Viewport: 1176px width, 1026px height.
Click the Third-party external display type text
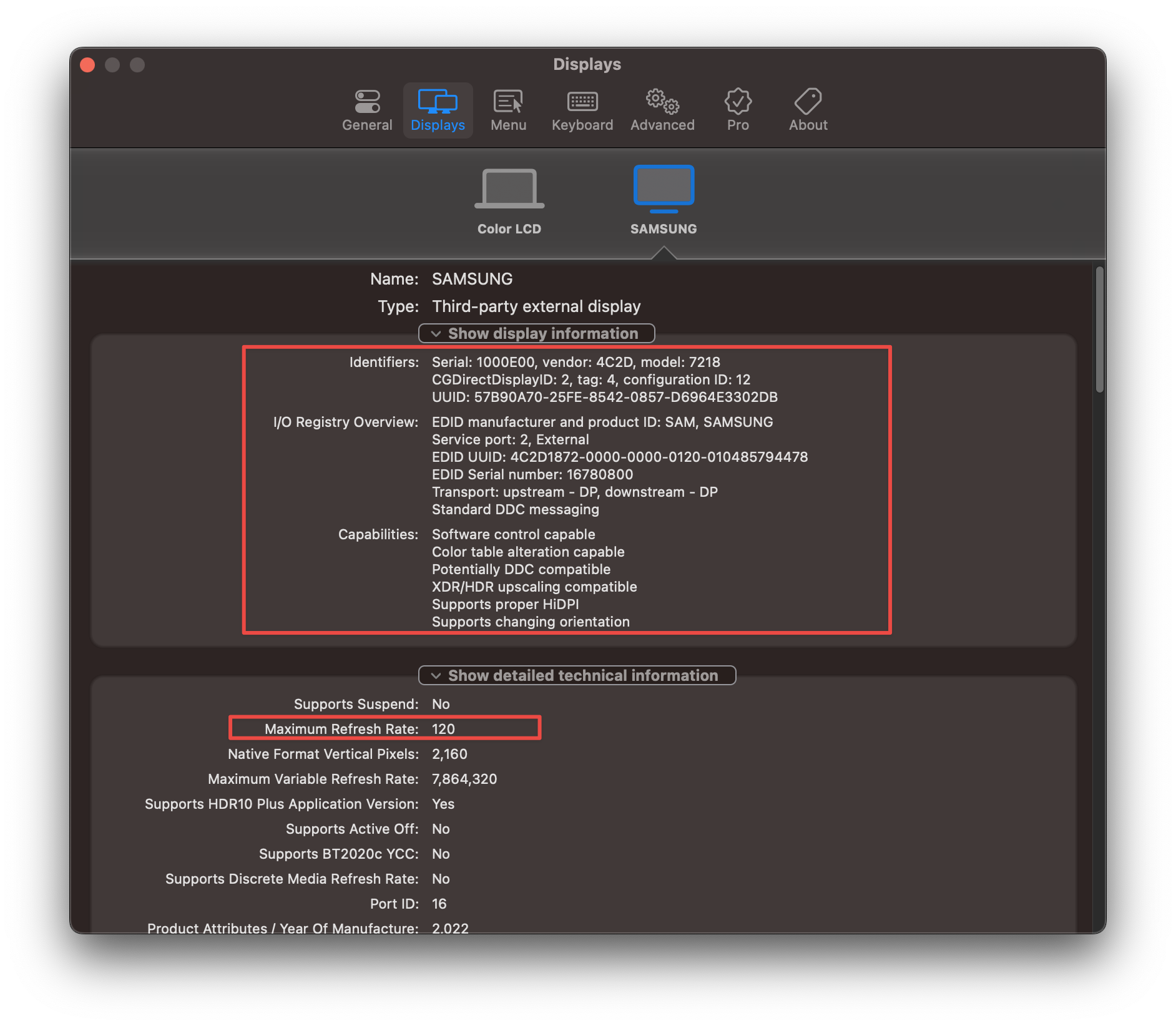pos(536,306)
